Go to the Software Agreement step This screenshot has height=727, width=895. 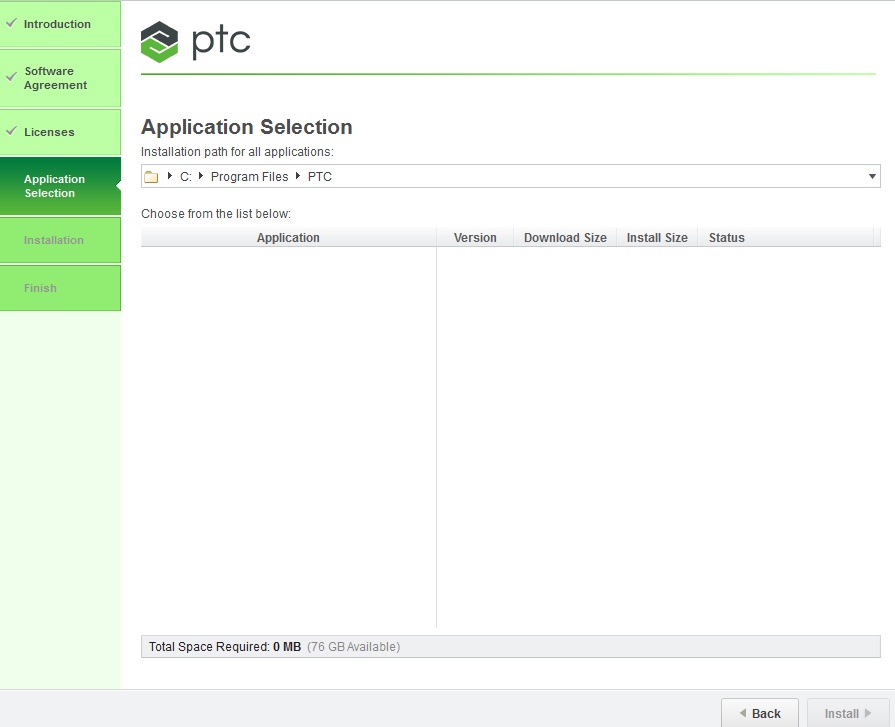(x=60, y=78)
